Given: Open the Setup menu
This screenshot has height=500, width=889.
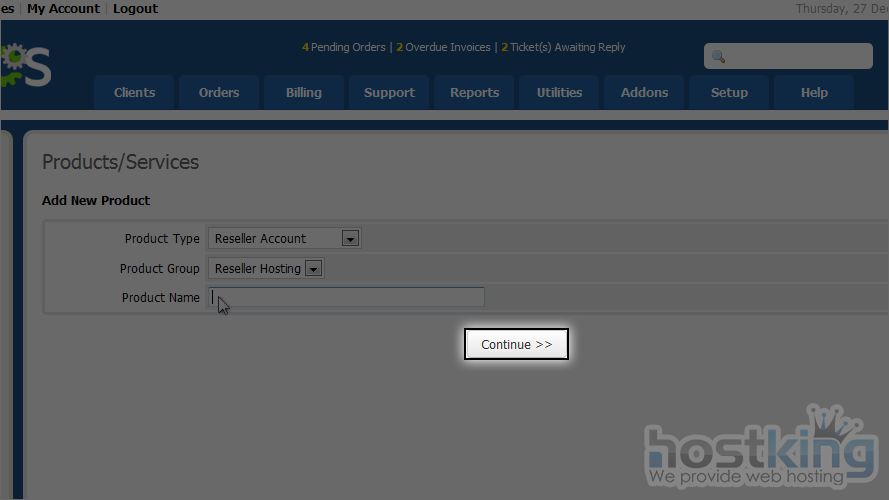Looking at the screenshot, I should click(x=729, y=92).
